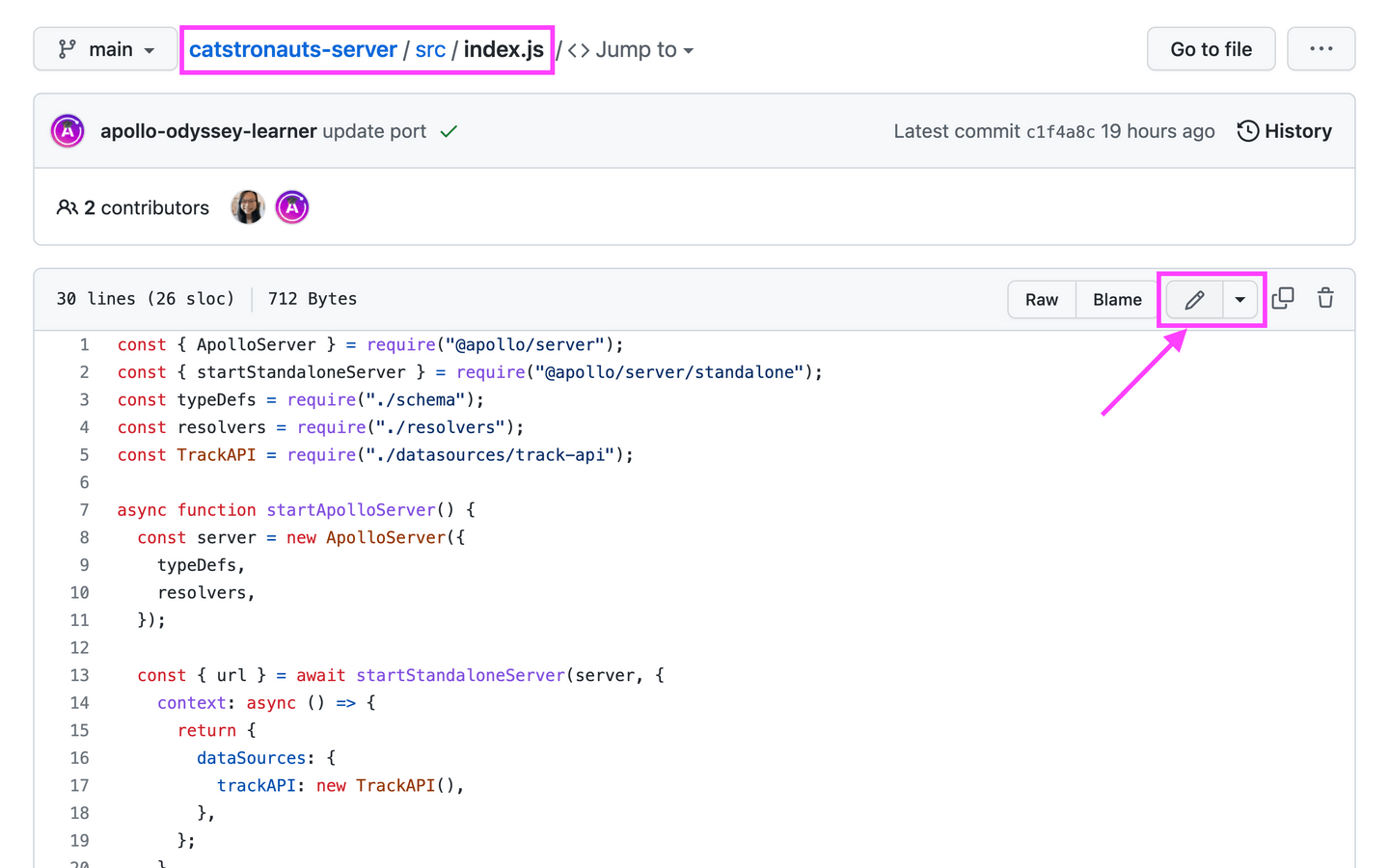Select the second contributor avatar
The height and width of the screenshot is (868, 1389).
pyautogui.click(x=291, y=205)
